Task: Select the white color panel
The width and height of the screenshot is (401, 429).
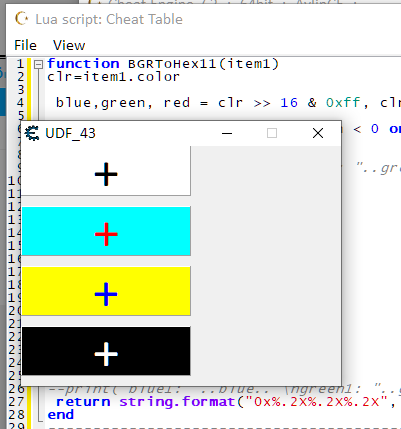Action: 106,171
